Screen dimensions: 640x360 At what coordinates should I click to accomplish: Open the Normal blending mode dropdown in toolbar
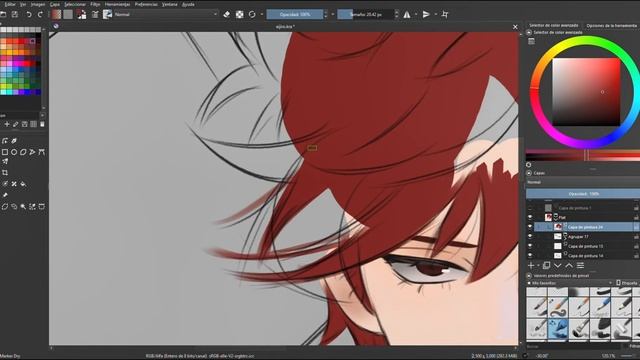(x=166, y=14)
